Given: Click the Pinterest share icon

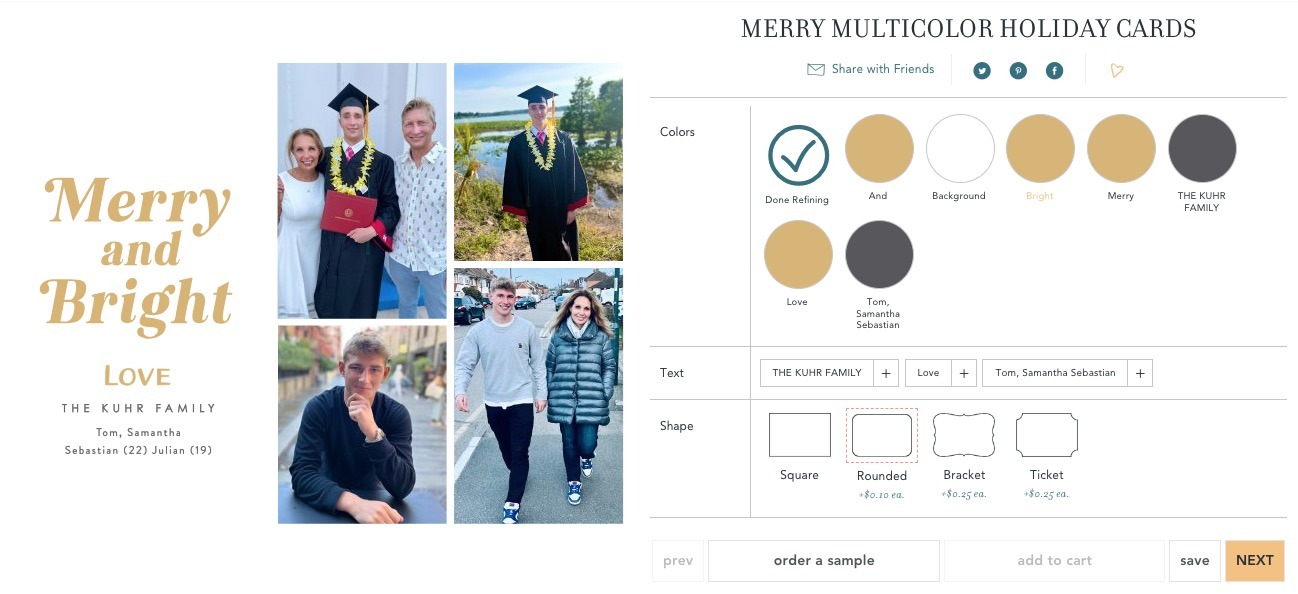Looking at the screenshot, I should click(x=1018, y=71).
